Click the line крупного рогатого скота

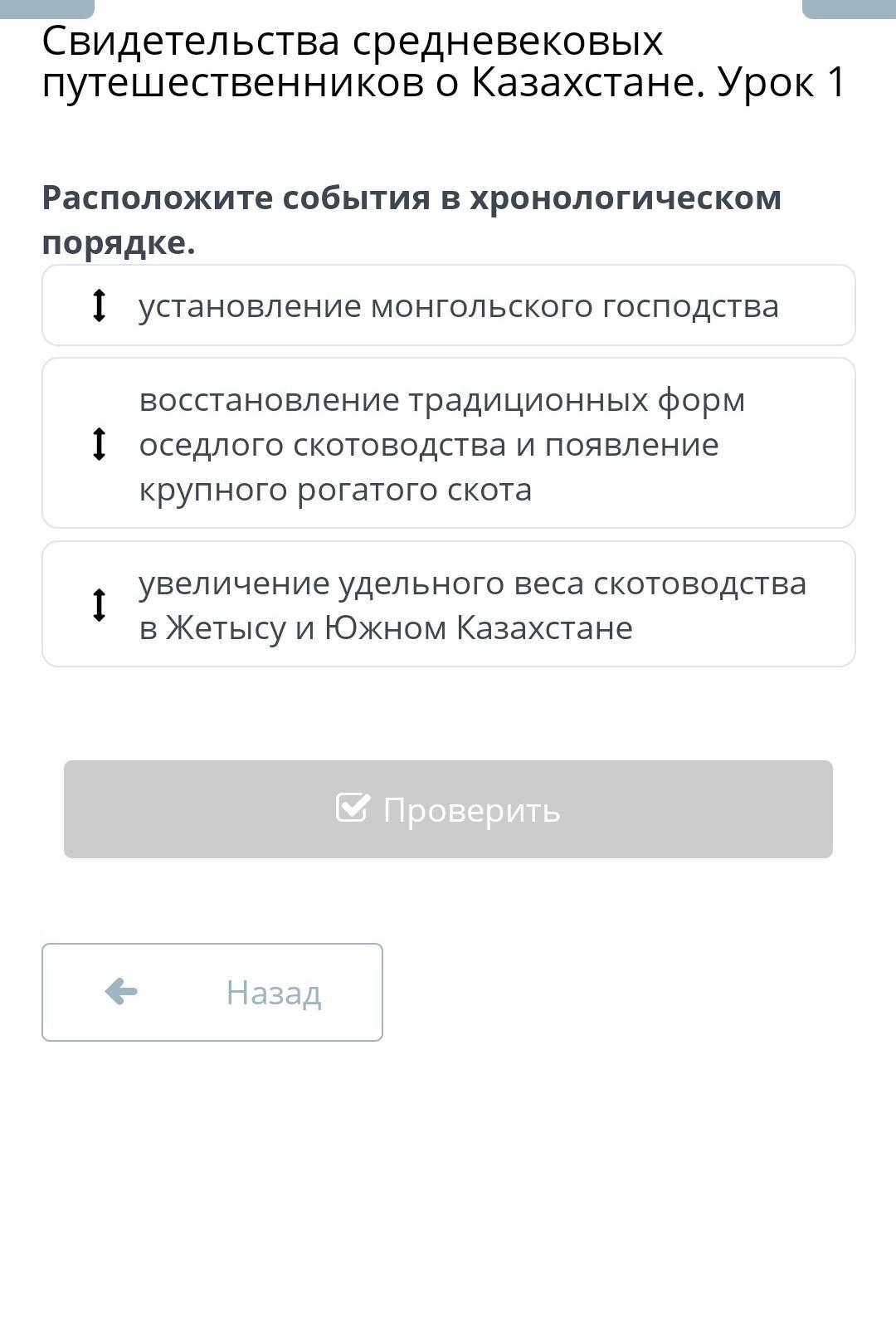tap(335, 490)
